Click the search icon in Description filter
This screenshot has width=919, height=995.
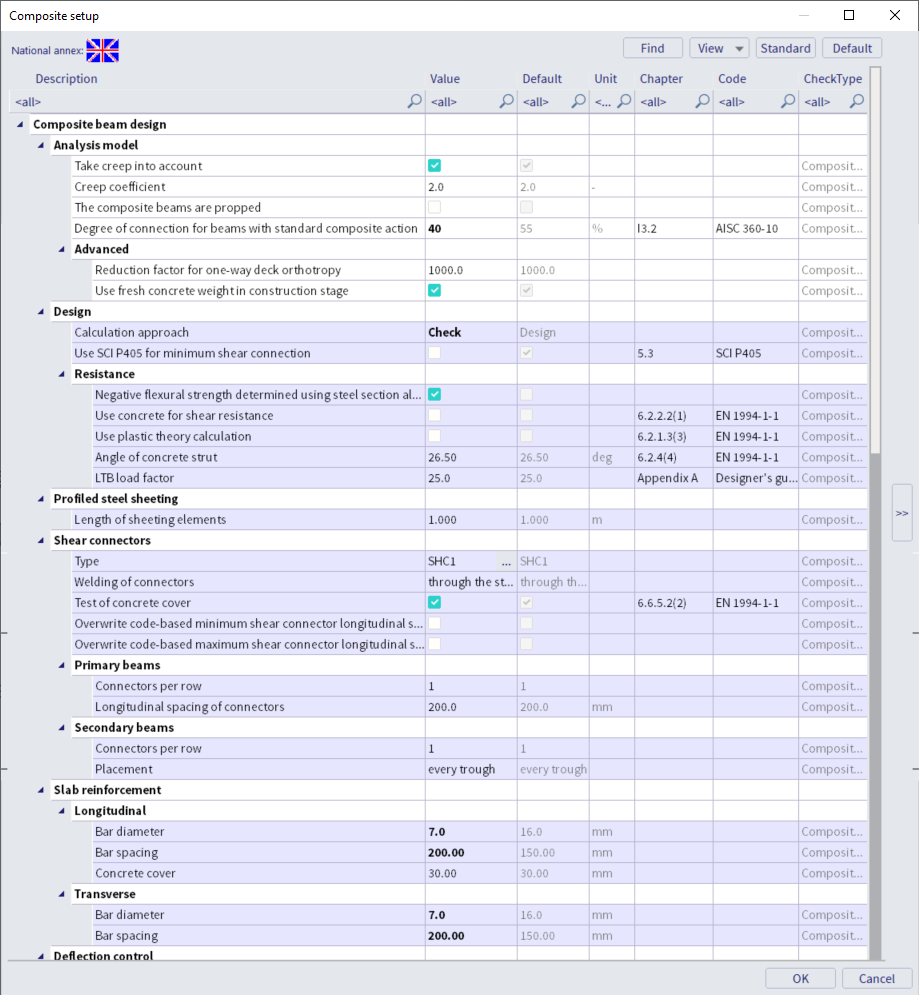point(414,101)
